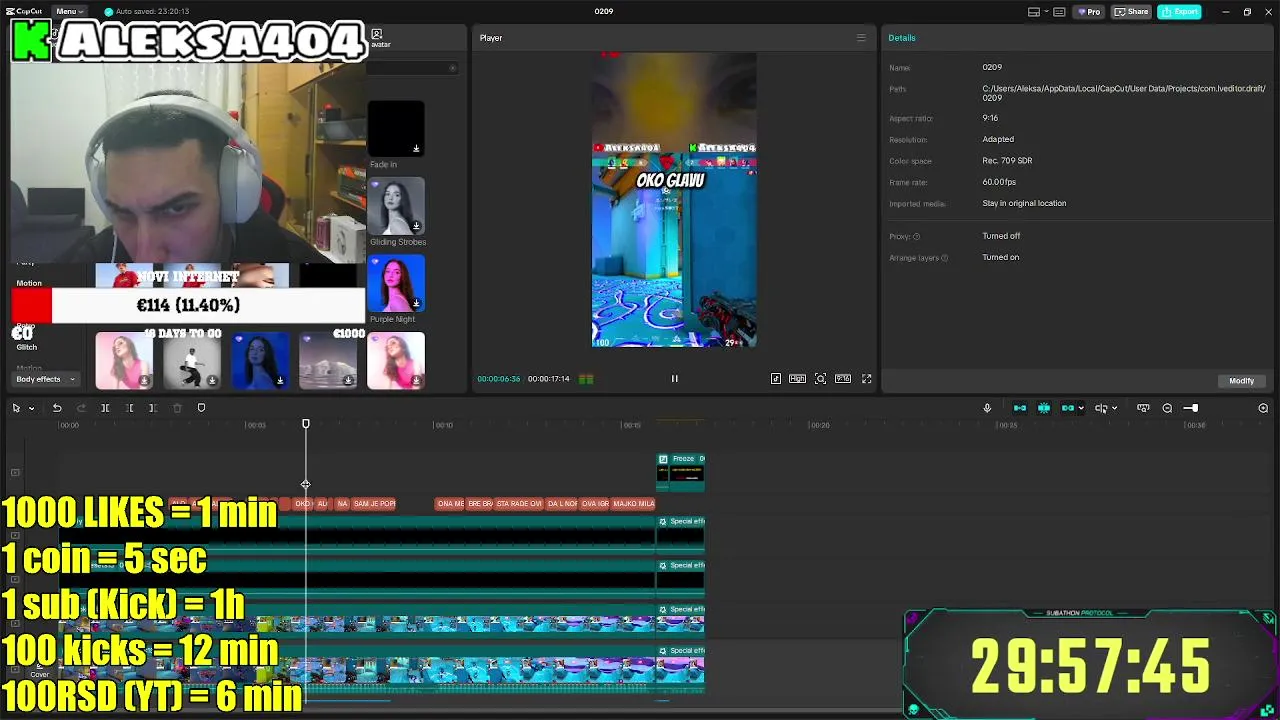Delete right of playhead with trim-right icon

(152, 408)
